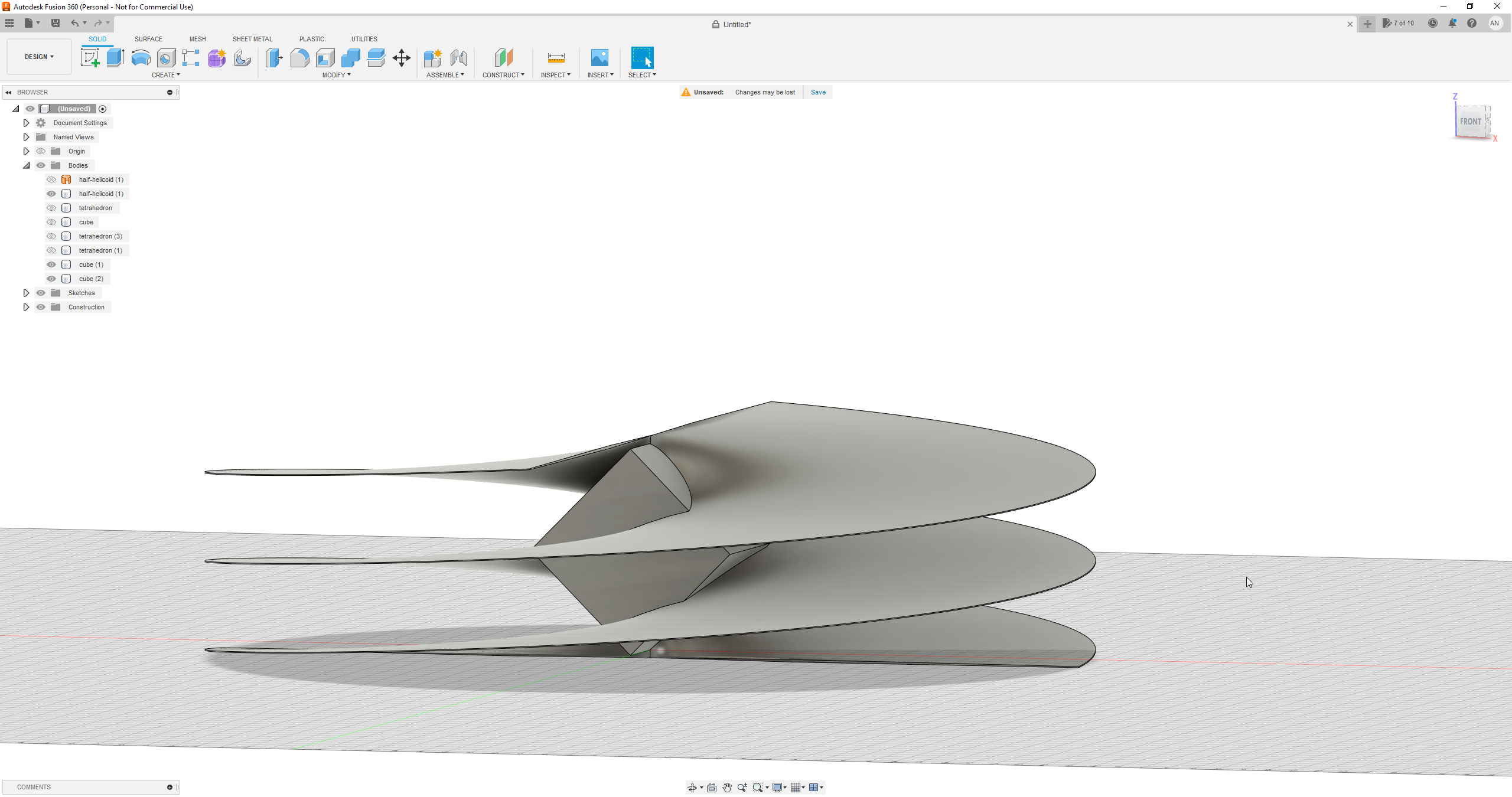Click the Measure tool under Inspect

[x=556, y=58]
